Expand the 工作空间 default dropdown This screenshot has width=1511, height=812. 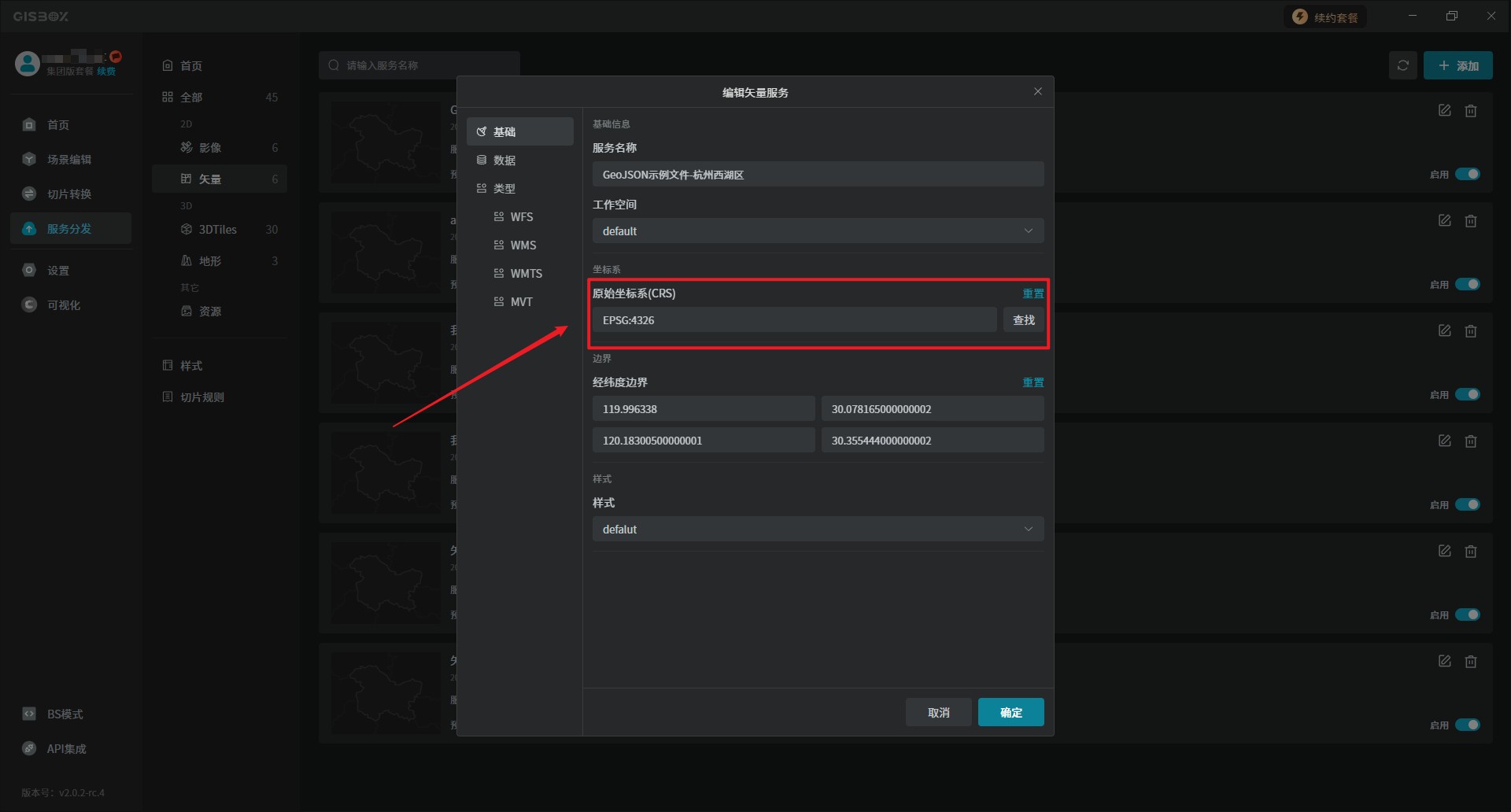click(817, 231)
